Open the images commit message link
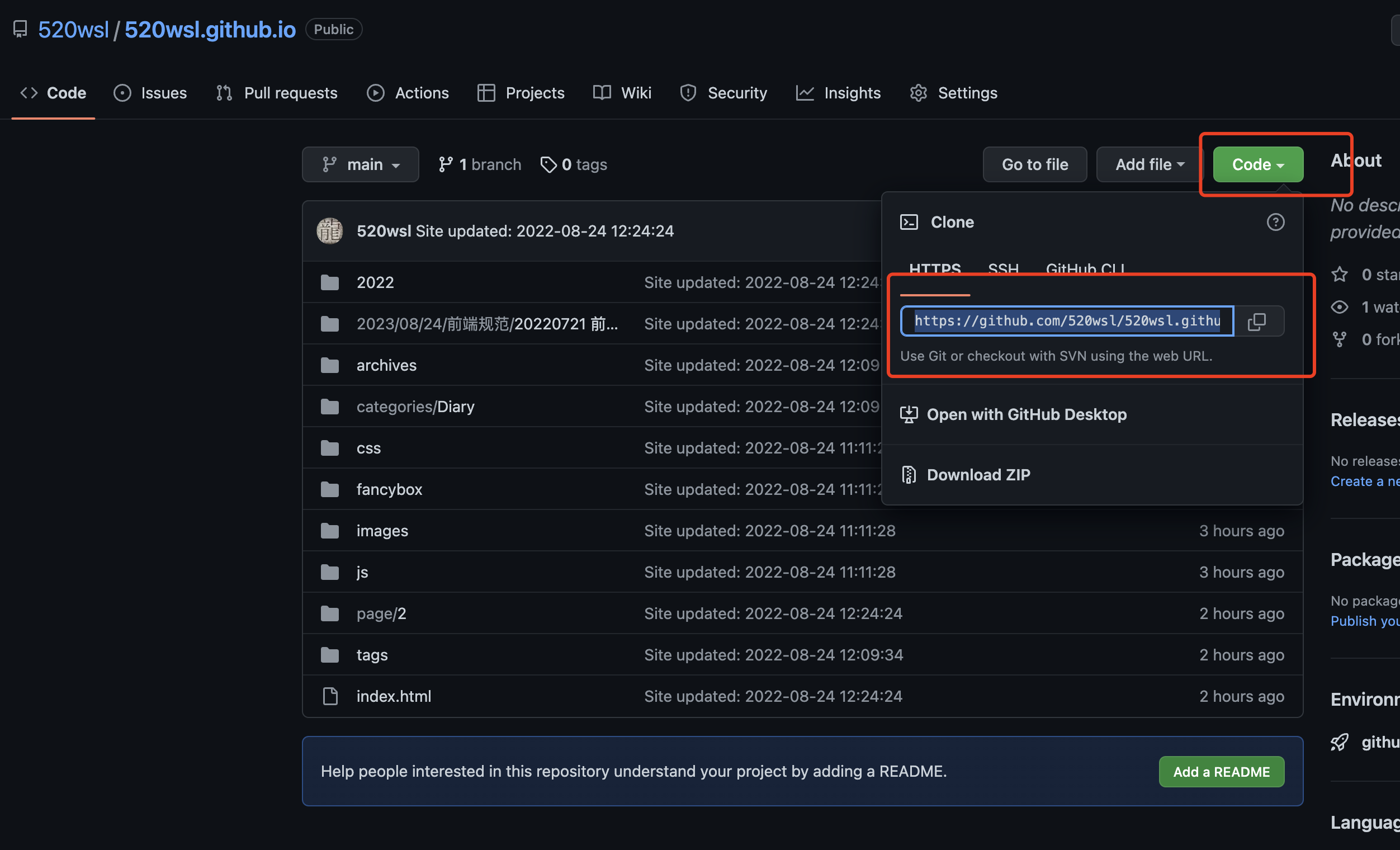This screenshot has height=850, width=1400. (769, 531)
